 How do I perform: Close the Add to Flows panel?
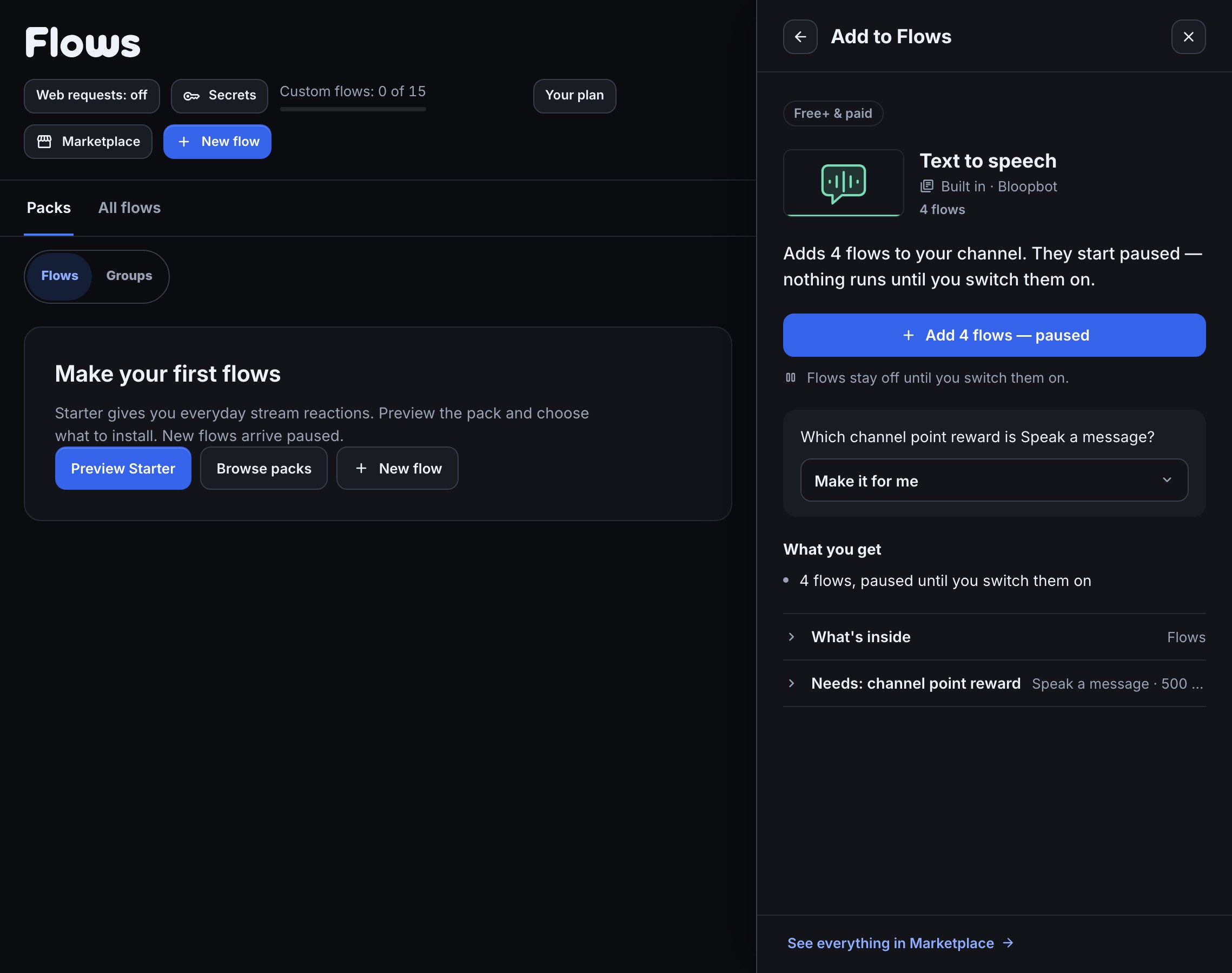pos(1188,37)
